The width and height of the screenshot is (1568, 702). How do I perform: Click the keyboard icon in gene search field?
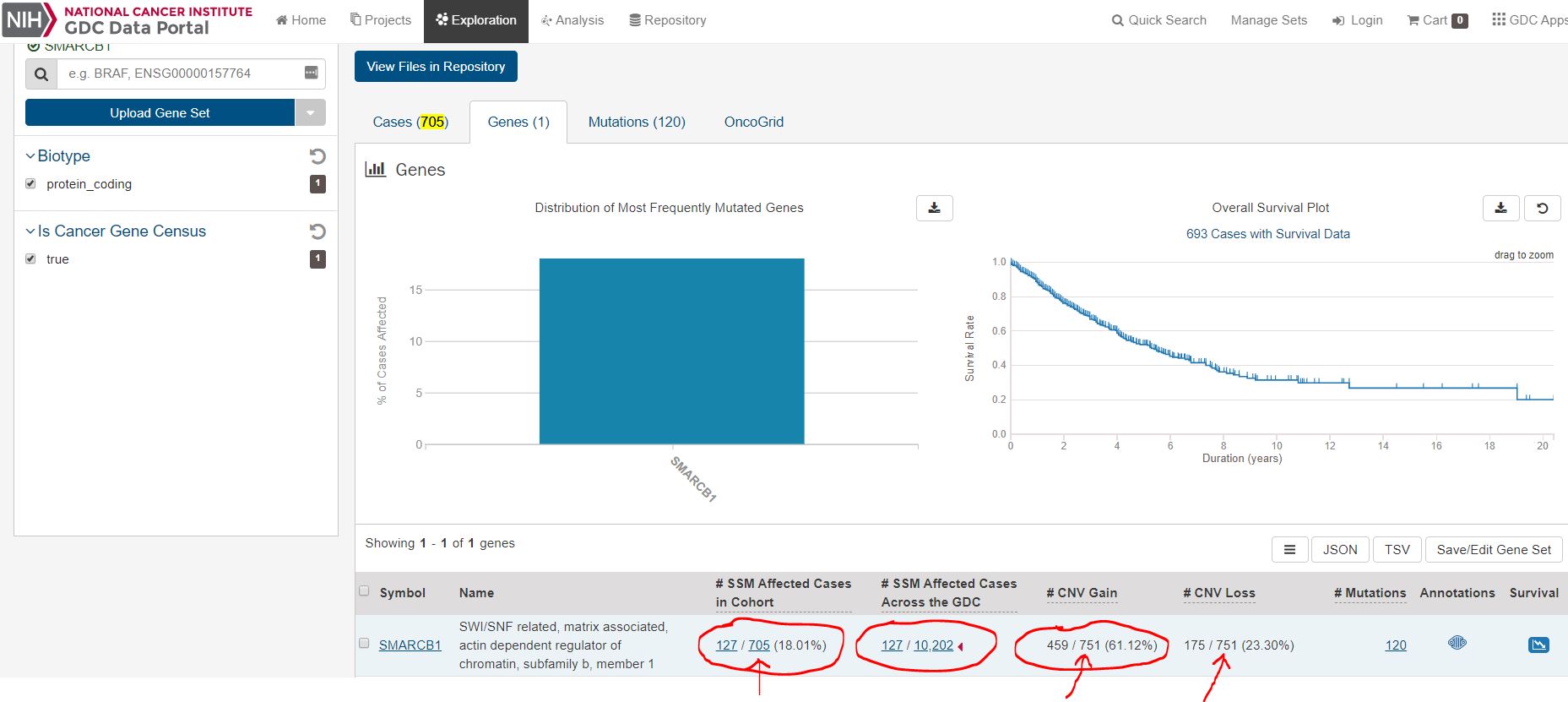[x=312, y=73]
